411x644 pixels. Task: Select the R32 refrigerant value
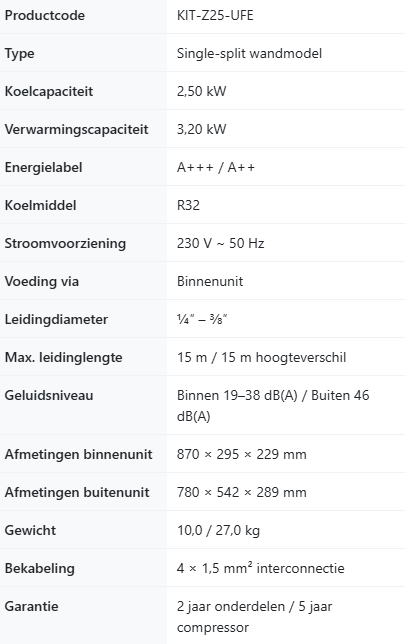click(188, 205)
